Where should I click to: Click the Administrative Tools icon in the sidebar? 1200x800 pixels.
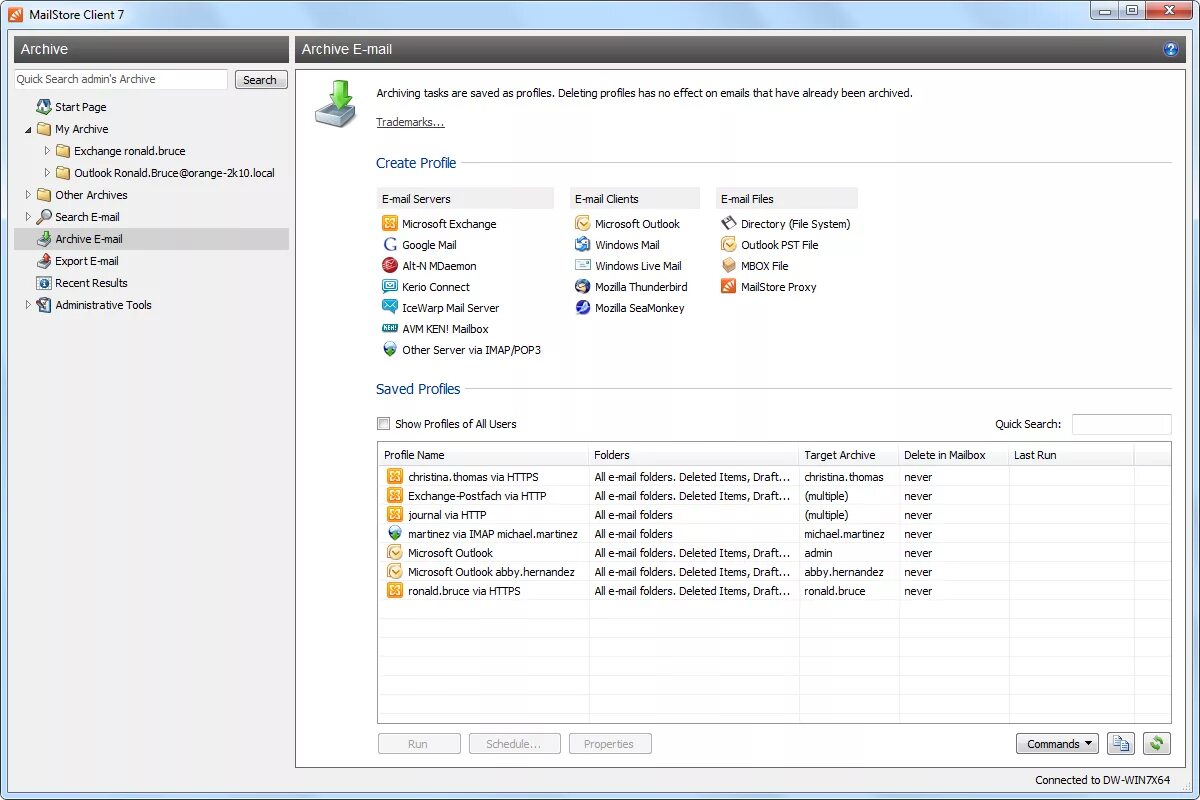point(44,305)
